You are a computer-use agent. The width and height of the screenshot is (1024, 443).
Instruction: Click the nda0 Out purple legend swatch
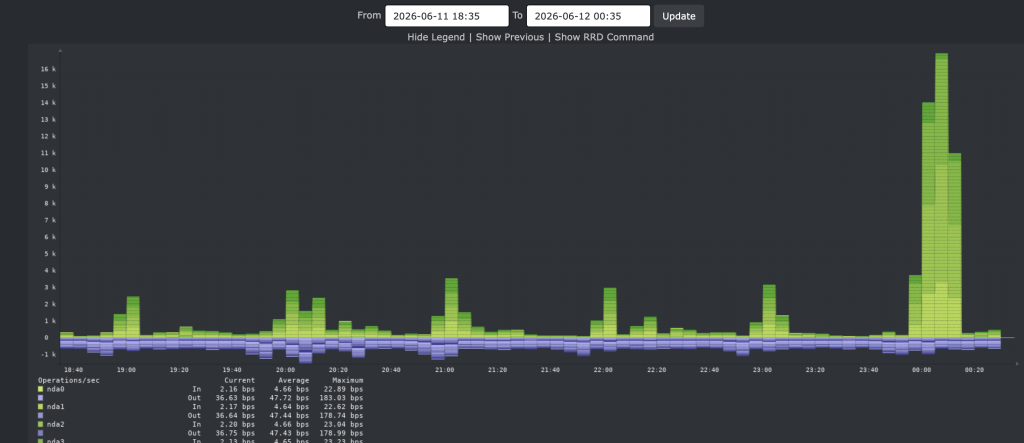point(40,397)
